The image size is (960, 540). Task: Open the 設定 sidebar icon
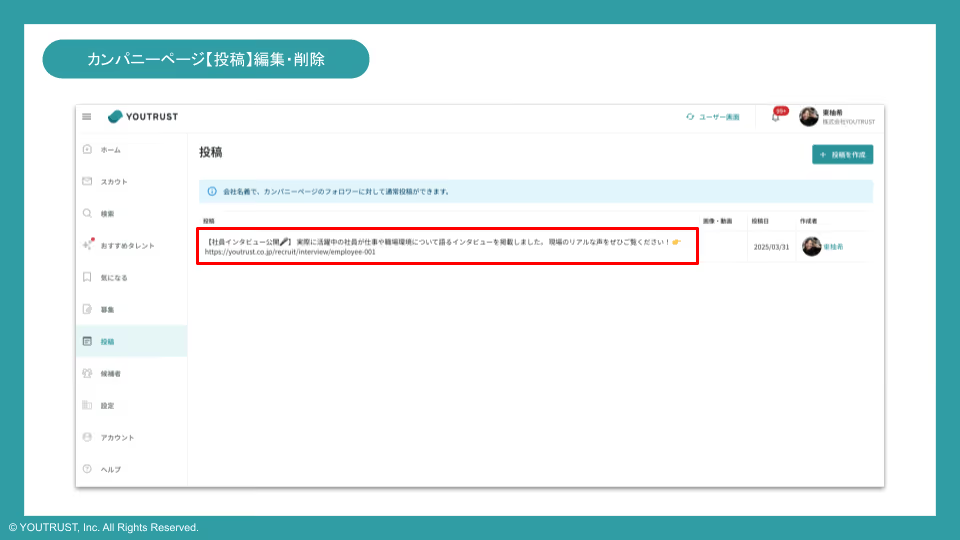[x=88, y=405]
